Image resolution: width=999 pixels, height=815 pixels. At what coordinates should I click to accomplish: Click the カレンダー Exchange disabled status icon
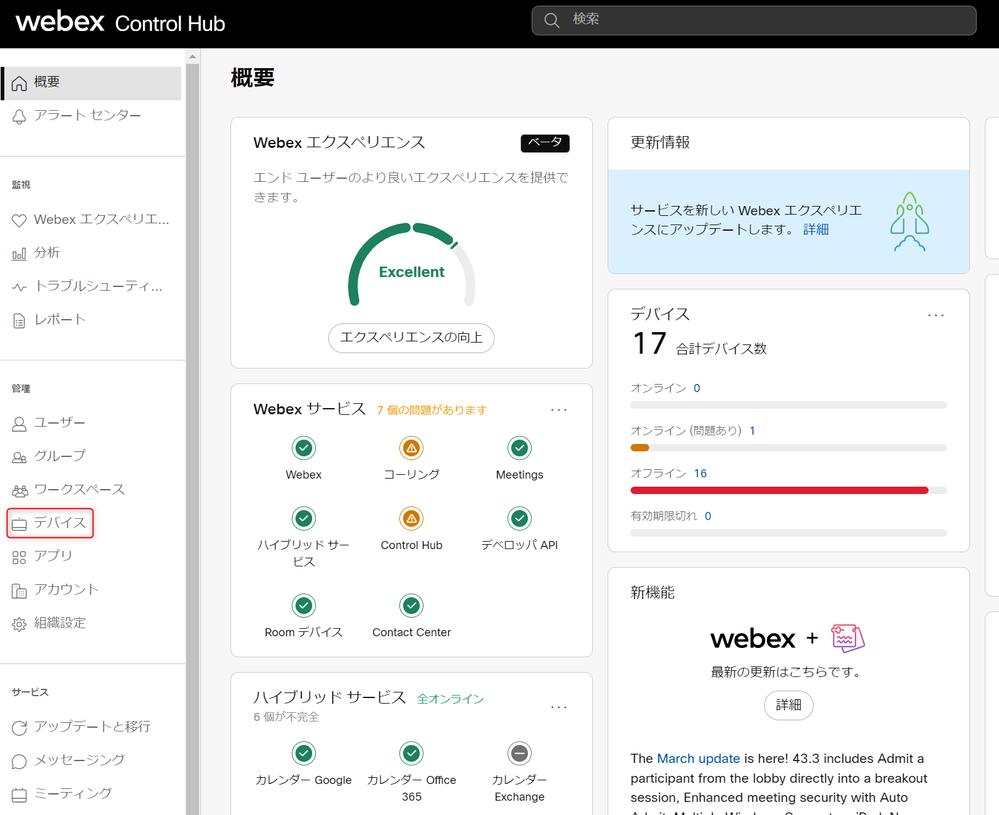(520, 753)
